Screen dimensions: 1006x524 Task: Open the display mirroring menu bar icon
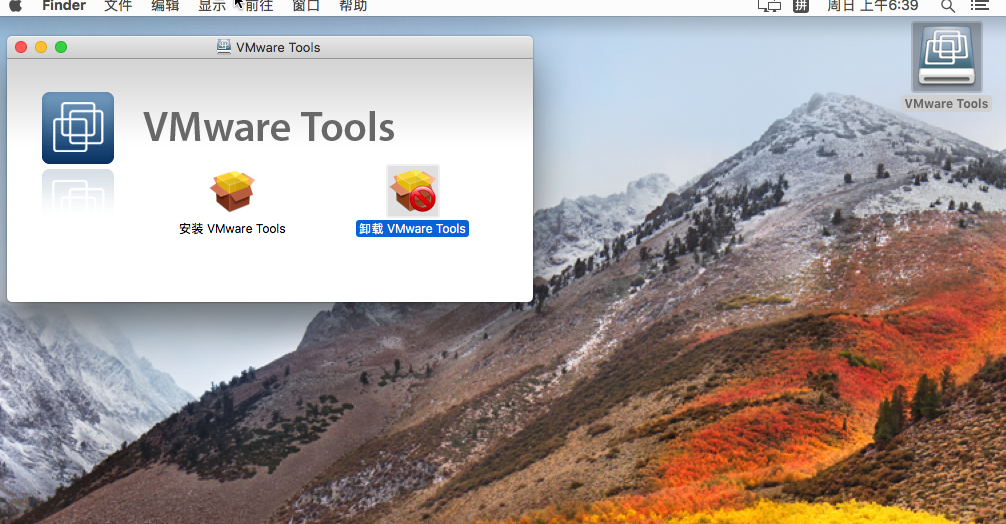769,6
